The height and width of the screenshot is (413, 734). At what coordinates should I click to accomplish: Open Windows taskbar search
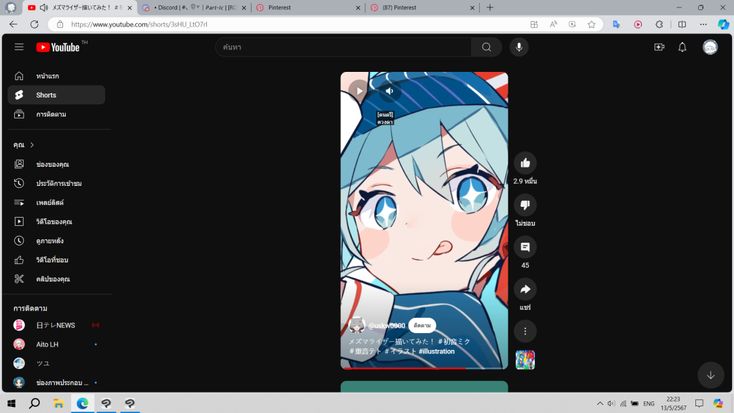click(35, 403)
